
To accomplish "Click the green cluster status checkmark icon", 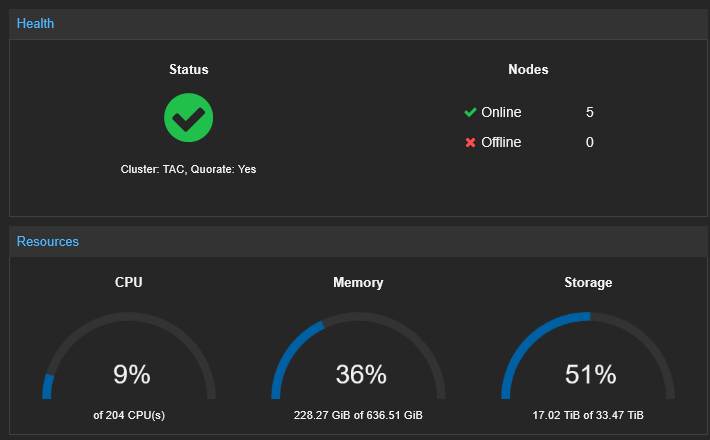I will pos(188,118).
